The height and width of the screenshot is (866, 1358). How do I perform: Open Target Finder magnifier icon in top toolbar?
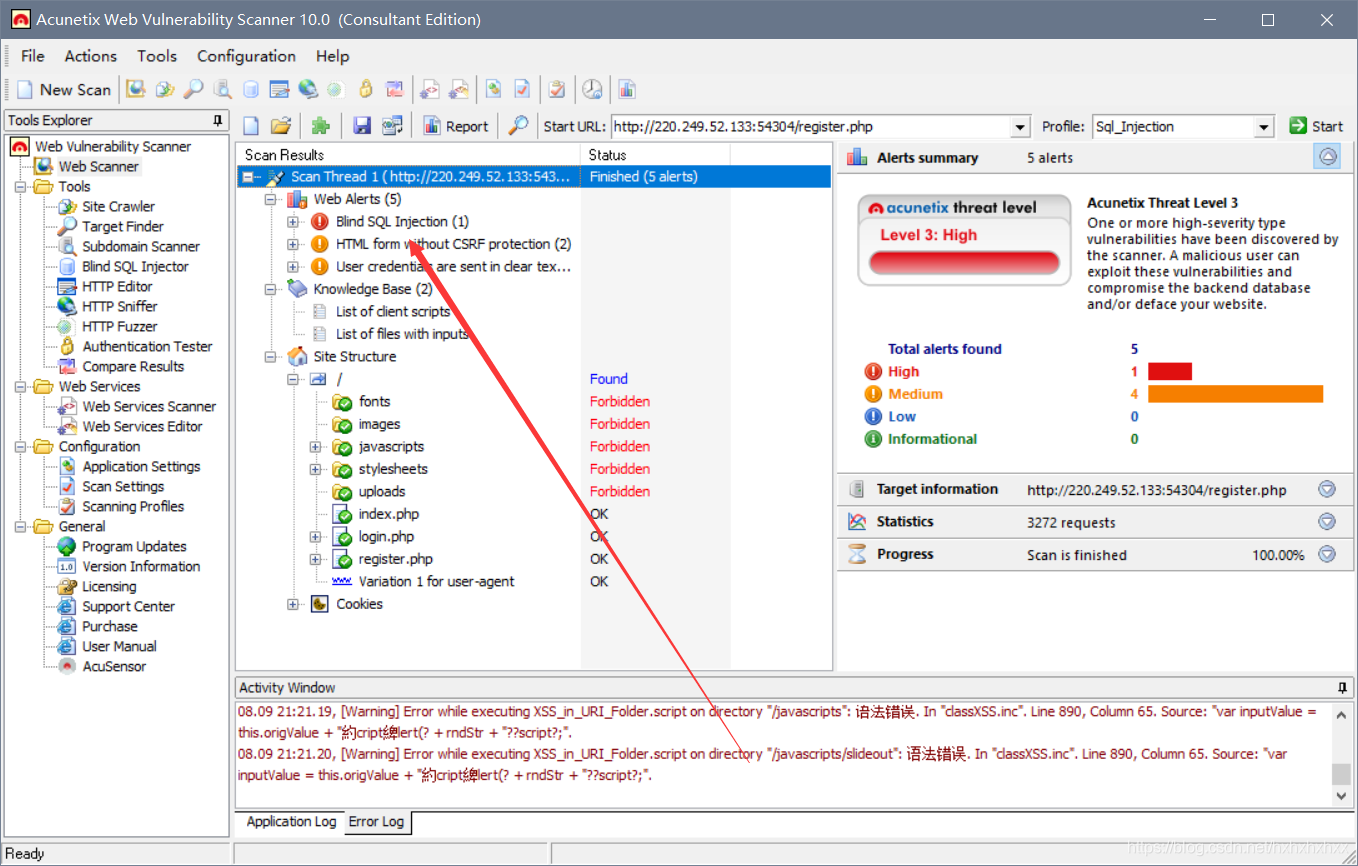click(x=193, y=90)
